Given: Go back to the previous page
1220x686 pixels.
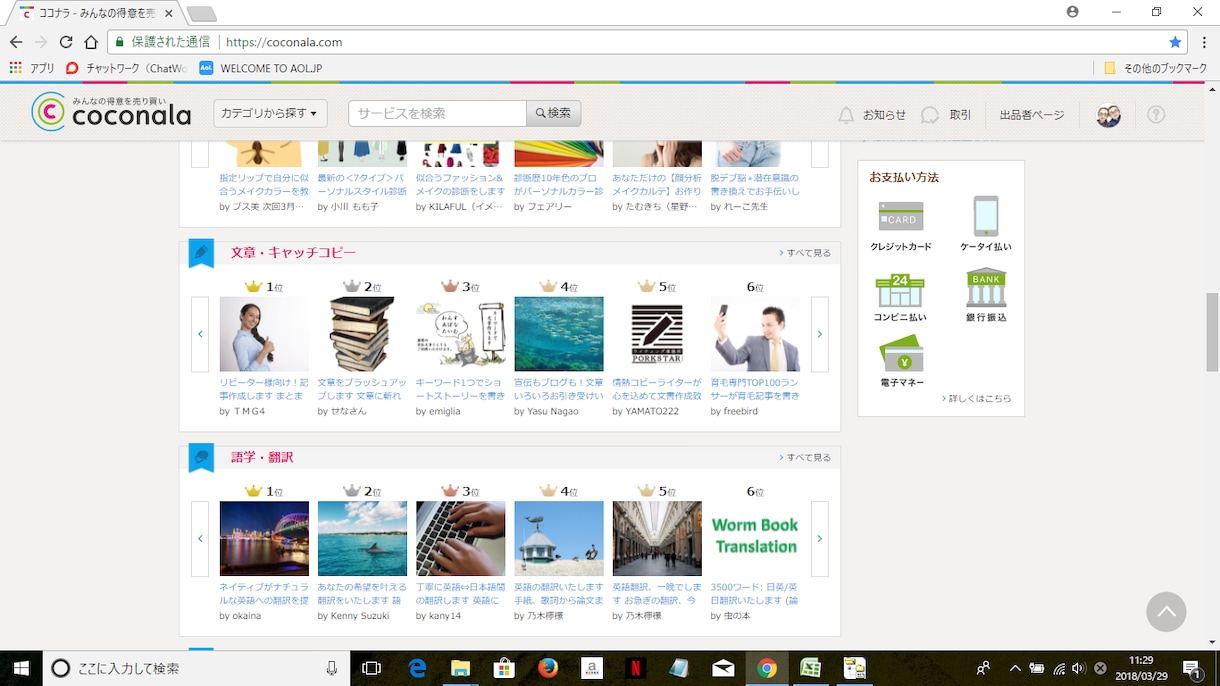Looking at the screenshot, I should (16, 42).
